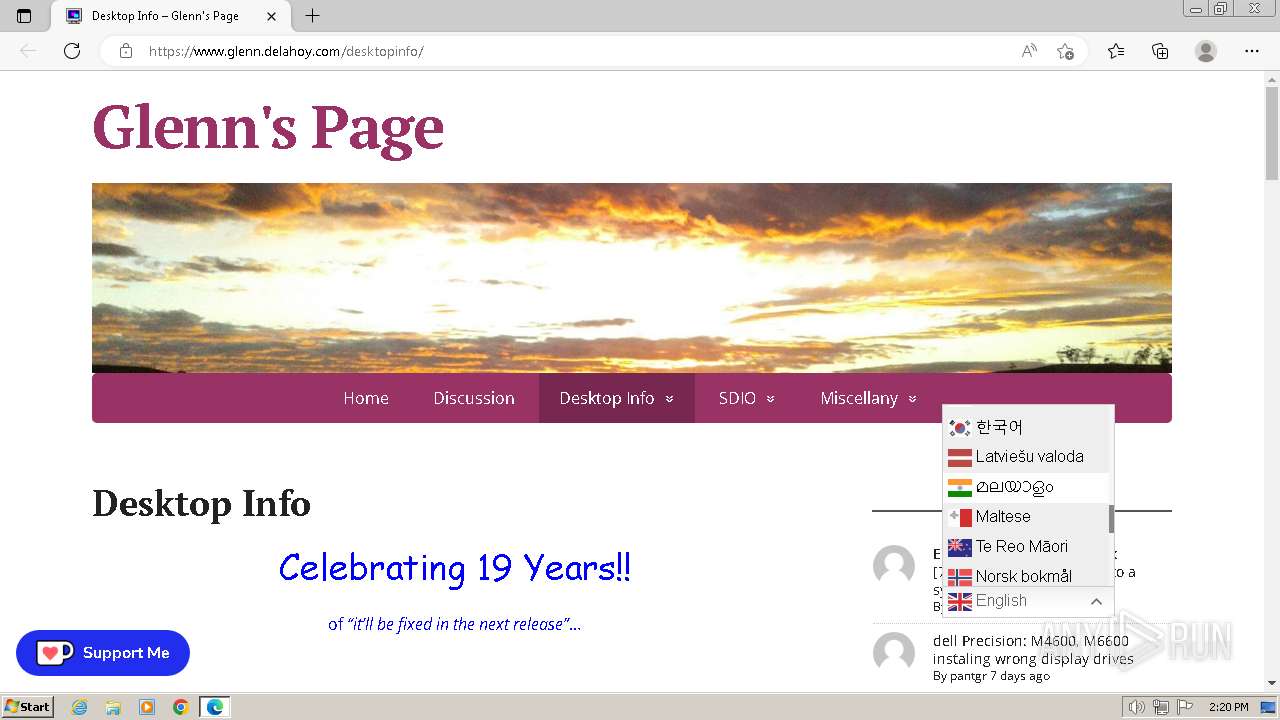
Task: Open the Windows Start button
Action: point(28,706)
